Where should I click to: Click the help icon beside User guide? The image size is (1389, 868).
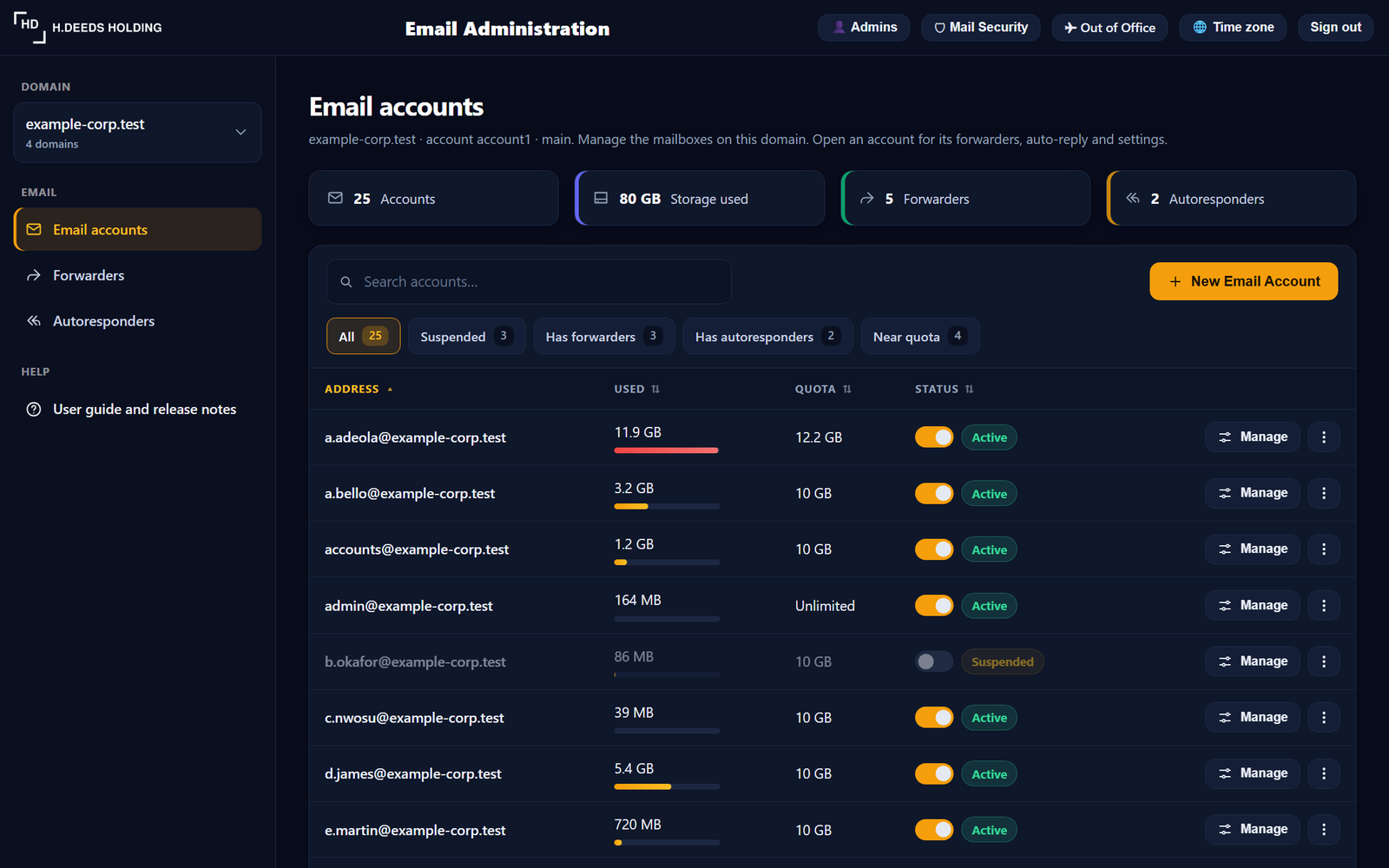coord(34,409)
